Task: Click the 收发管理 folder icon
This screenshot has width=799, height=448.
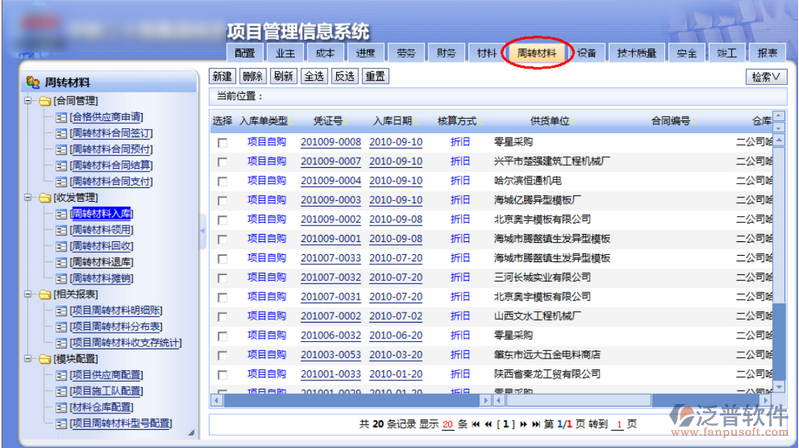Action: pyautogui.click(x=44, y=198)
